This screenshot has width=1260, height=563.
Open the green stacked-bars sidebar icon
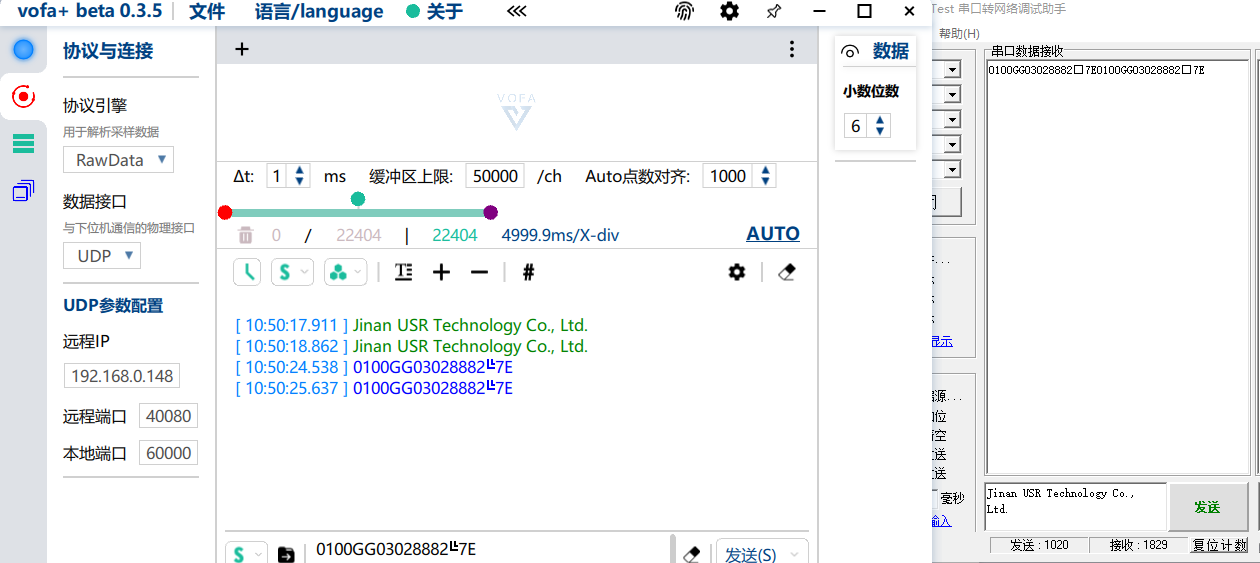[23, 144]
